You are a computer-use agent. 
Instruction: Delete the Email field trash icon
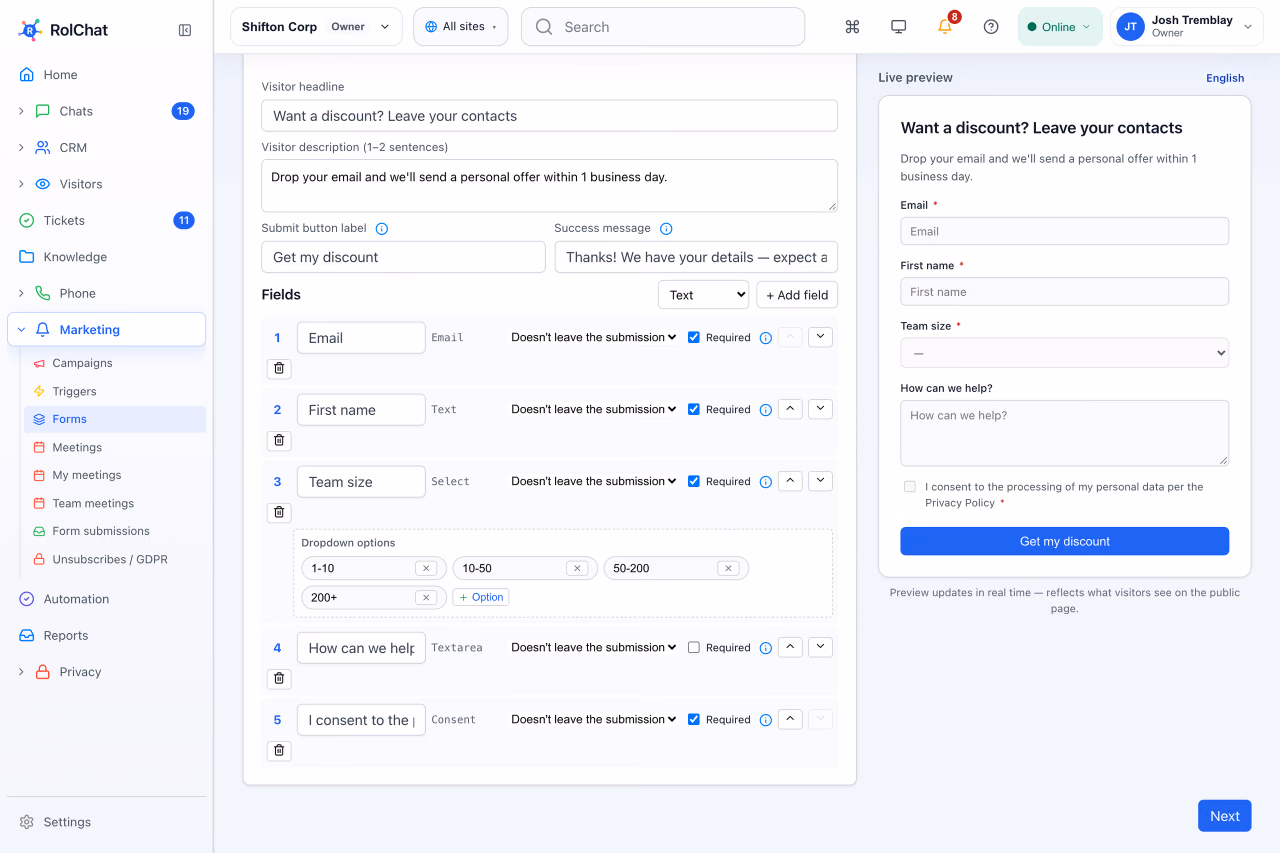279,368
